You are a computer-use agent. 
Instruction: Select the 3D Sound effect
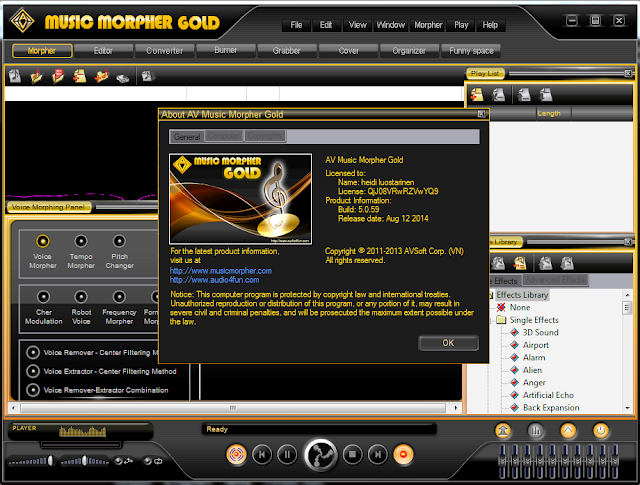tap(540, 332)
